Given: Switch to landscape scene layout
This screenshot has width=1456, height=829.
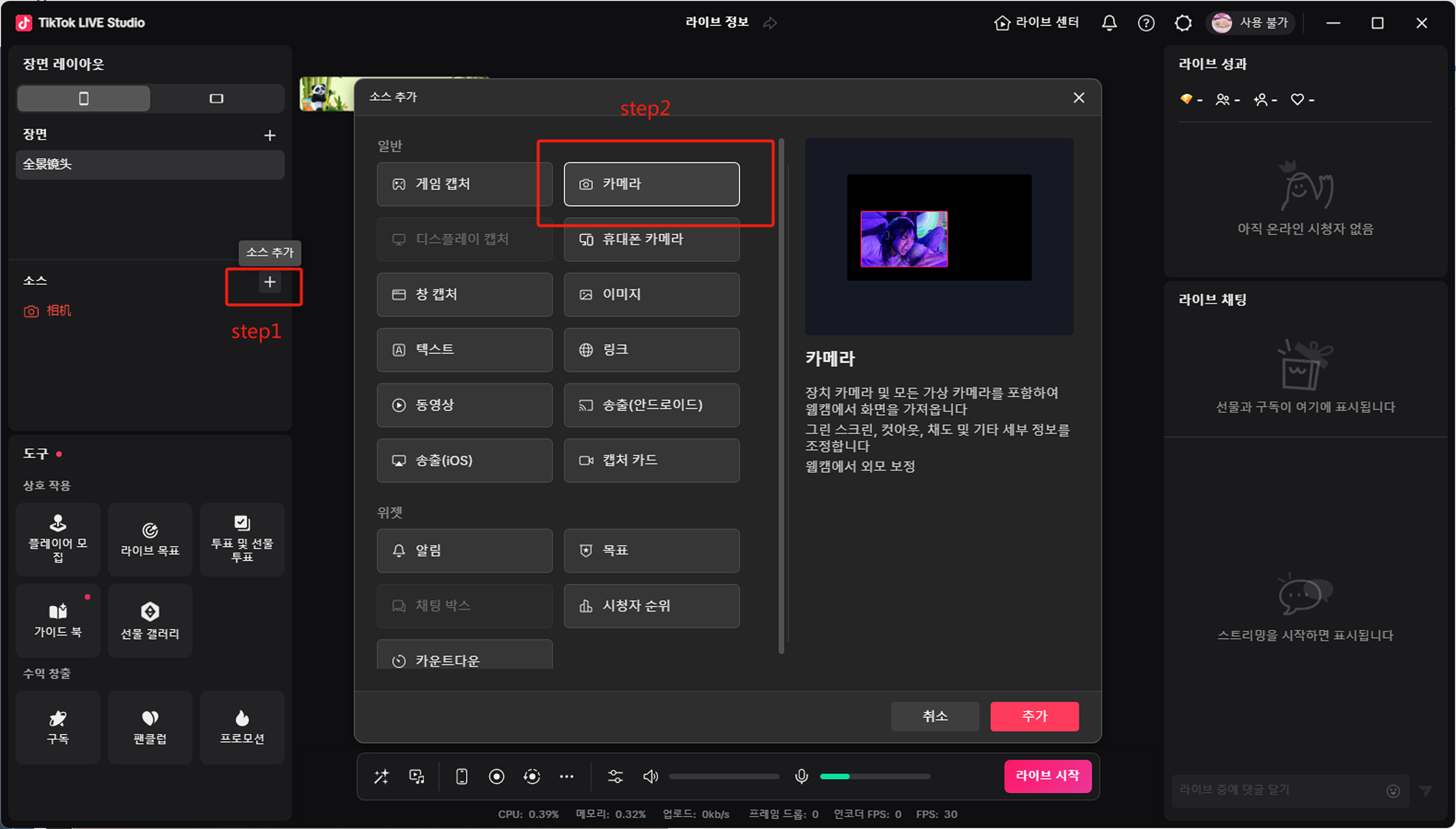Looking at the screenshot, I should tap(217, 99).
